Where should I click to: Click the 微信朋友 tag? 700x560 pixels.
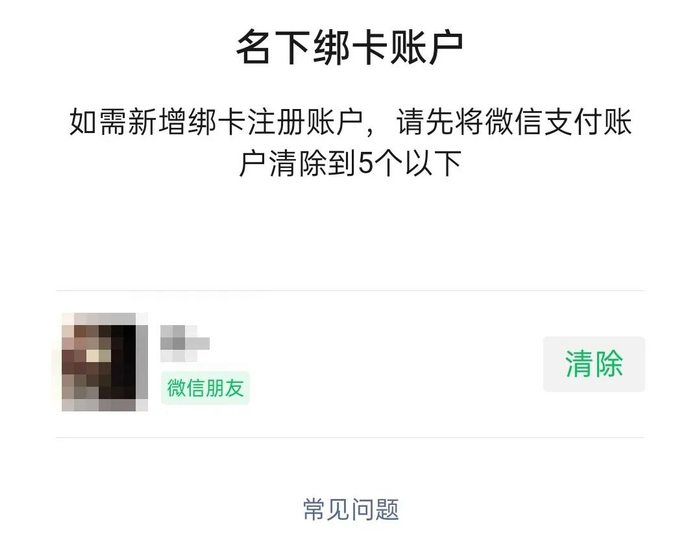point(205,388)
